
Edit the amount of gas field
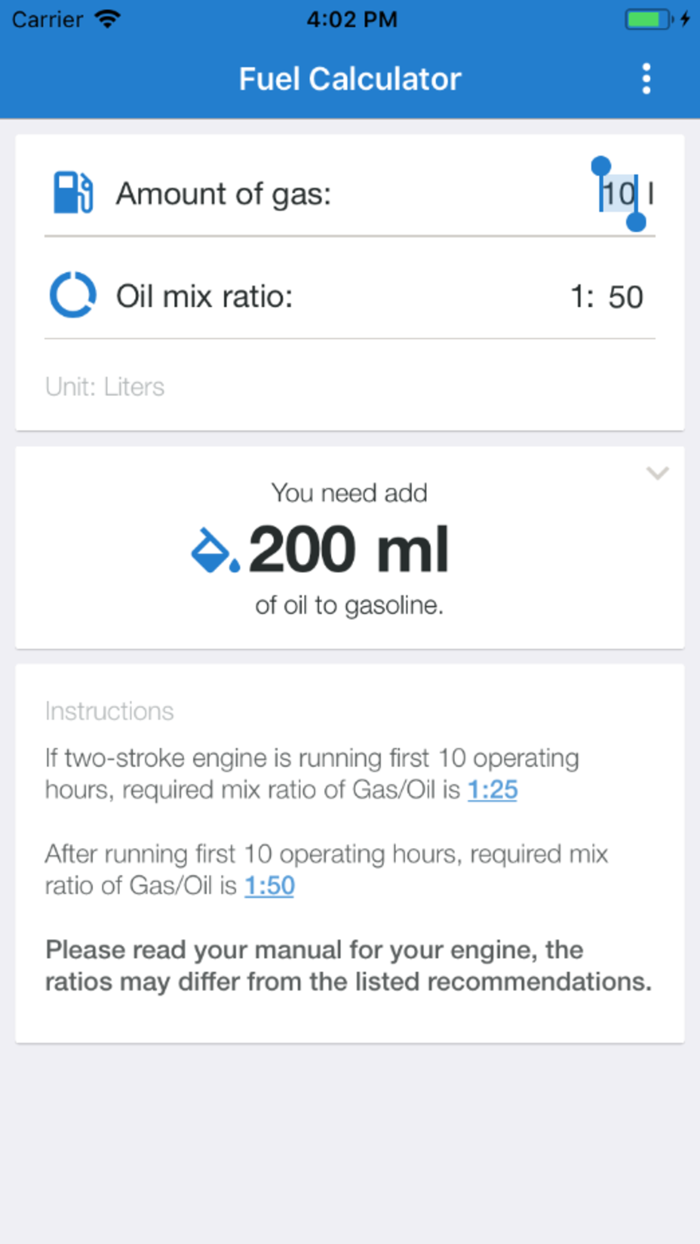click(x=619, y=193)
